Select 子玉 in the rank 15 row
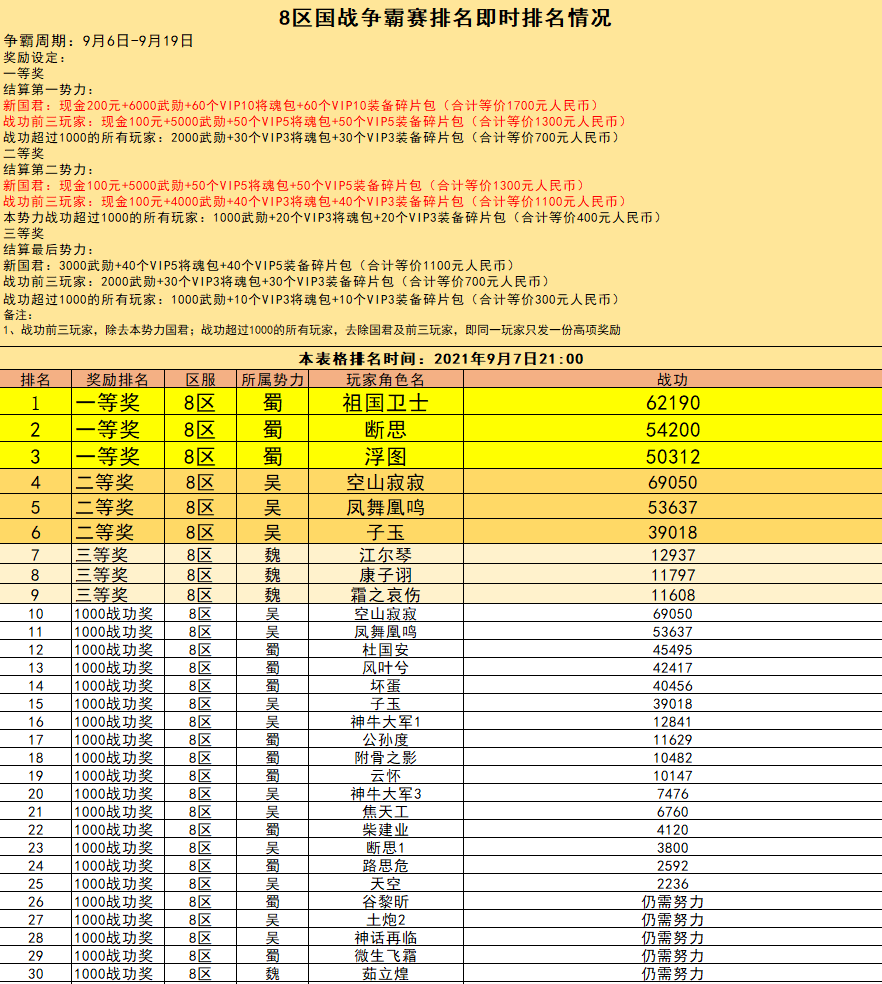The image size is (882, 984). point(385,704)
